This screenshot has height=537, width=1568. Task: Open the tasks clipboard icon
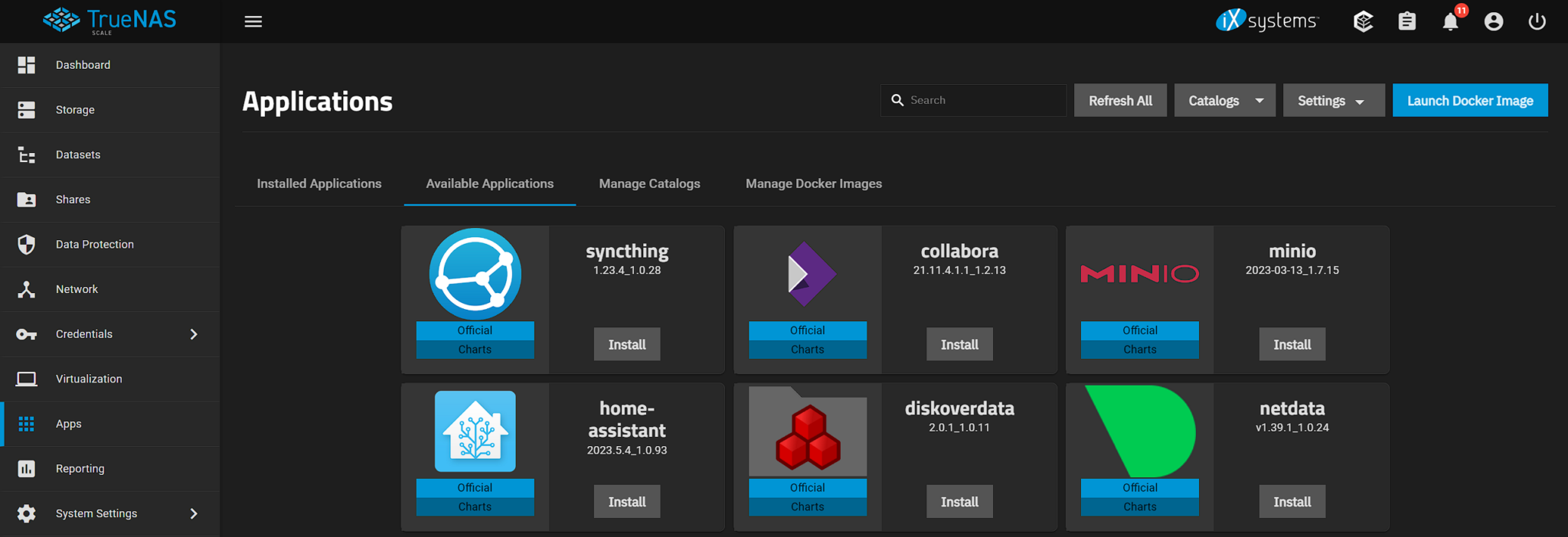[1406, 21]
